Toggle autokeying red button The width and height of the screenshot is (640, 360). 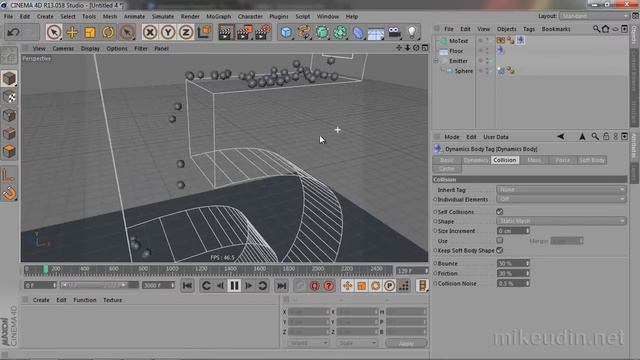tap(314, 286)
